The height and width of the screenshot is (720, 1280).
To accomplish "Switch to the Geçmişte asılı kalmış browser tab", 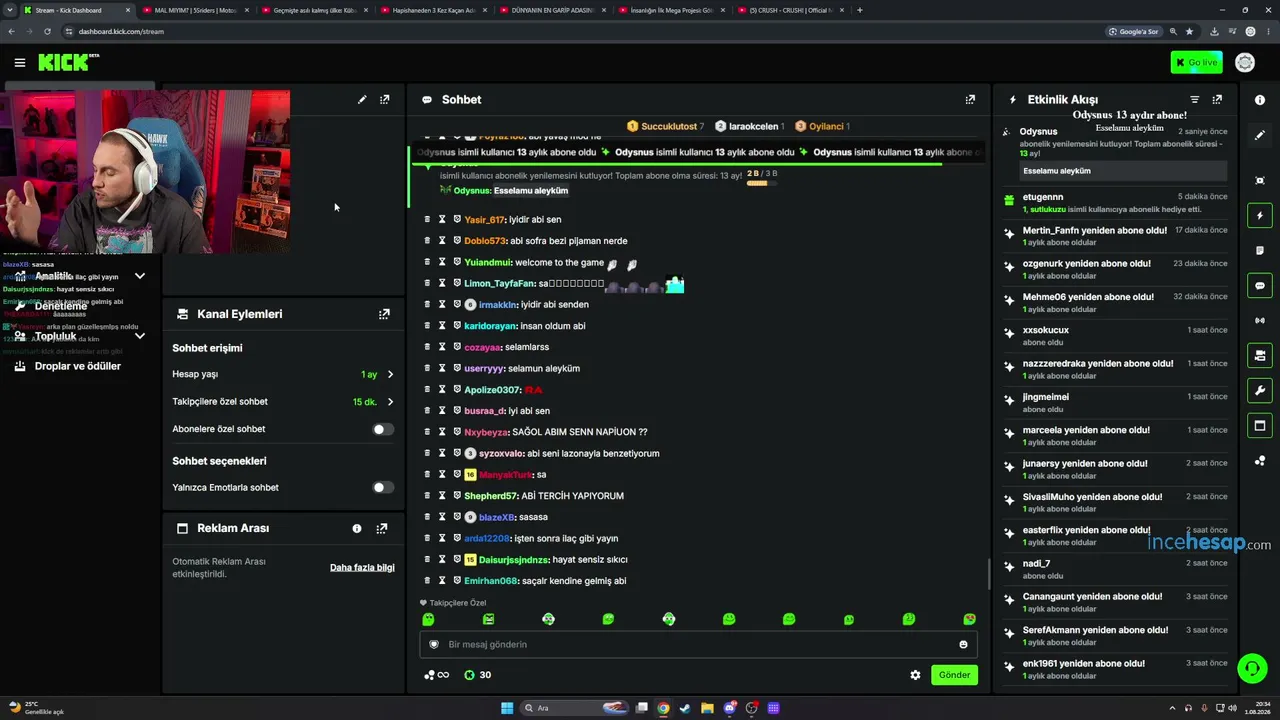I will coord(314,10).
